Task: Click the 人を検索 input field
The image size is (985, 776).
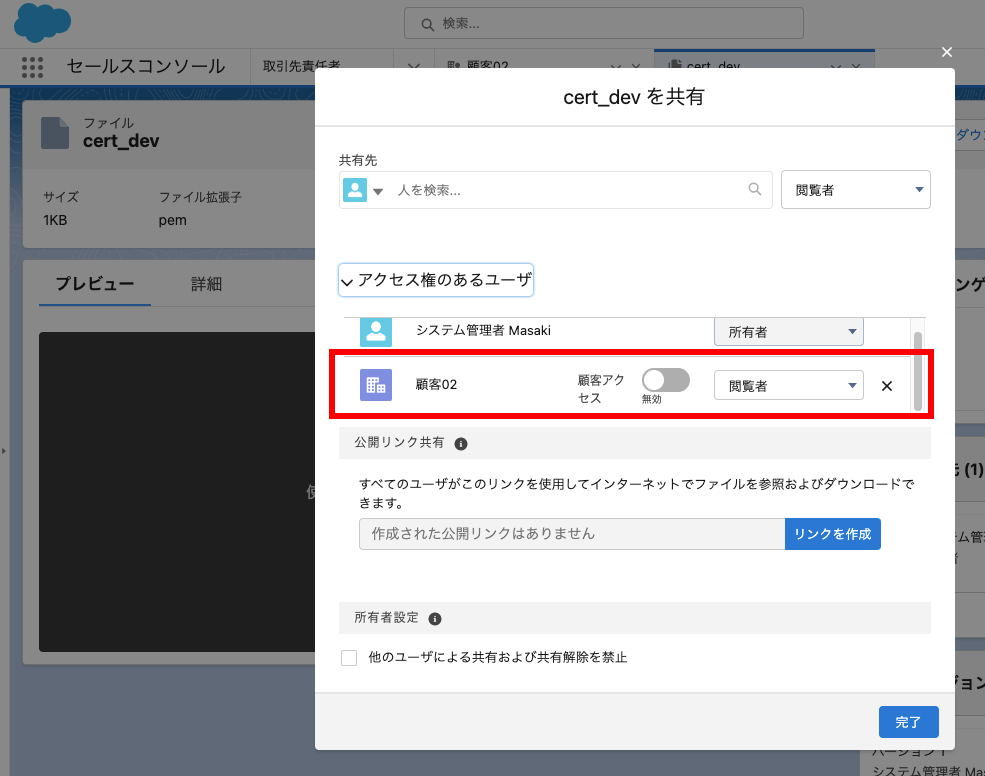Action: coord(570,190)
